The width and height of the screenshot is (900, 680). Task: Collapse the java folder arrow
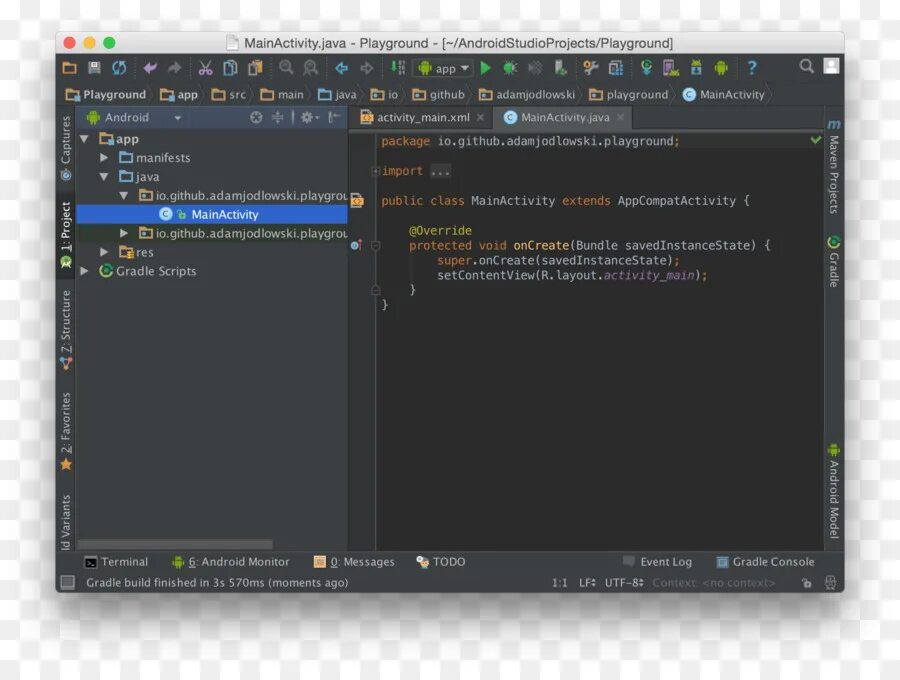[x=104, y=177]
